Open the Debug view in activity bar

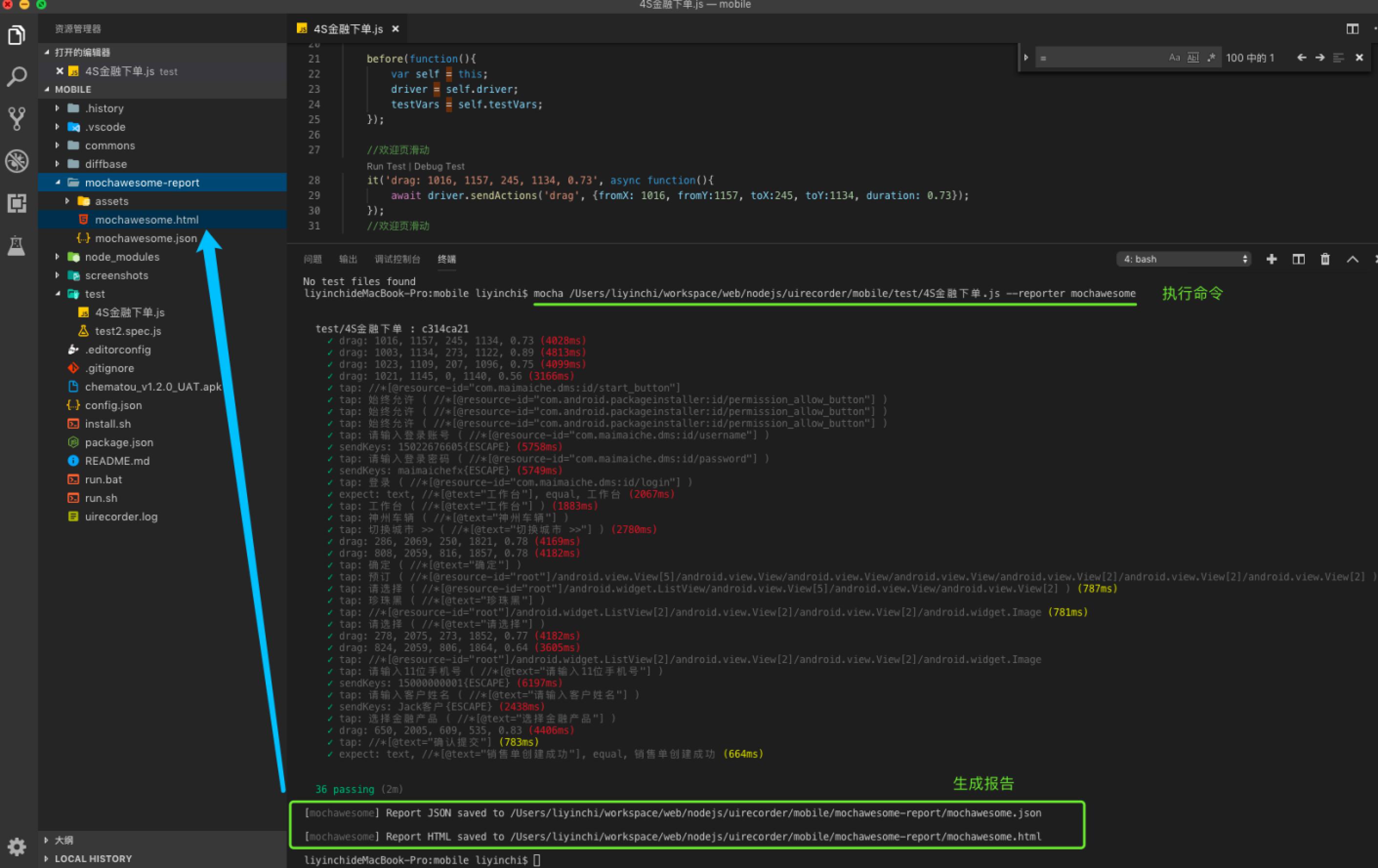pos(17,161)
